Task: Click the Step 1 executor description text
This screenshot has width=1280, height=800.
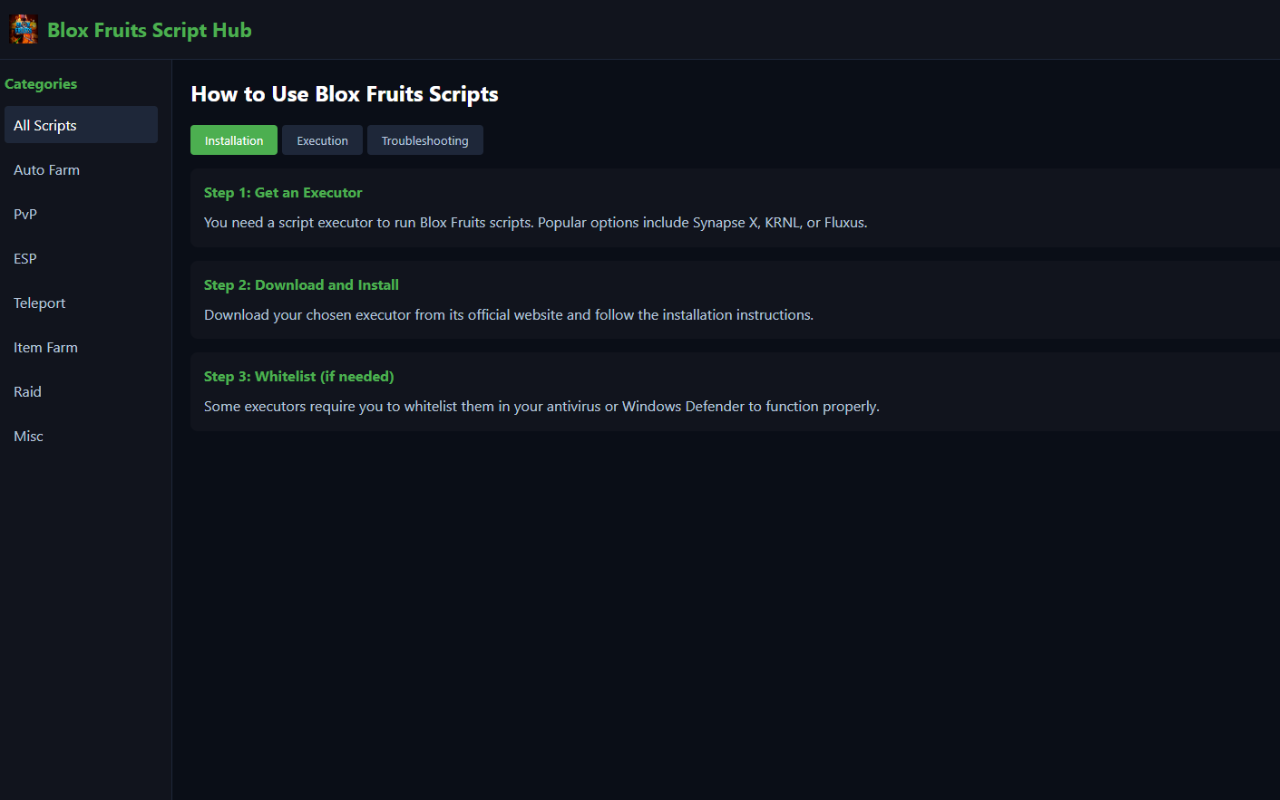Action: coord(535,222)
